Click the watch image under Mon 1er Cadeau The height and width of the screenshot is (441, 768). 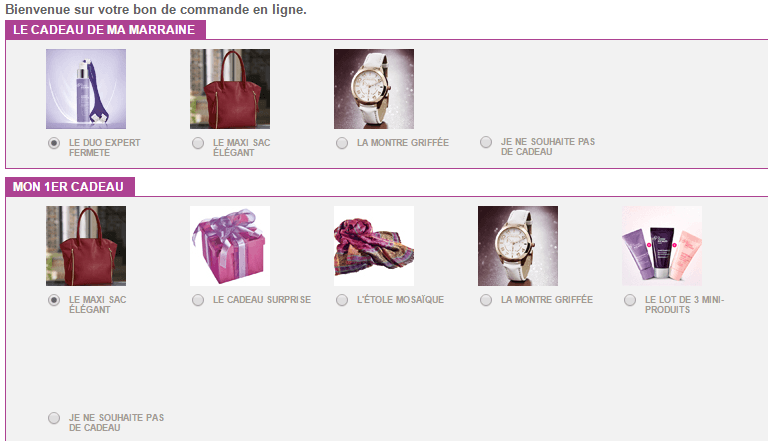pos(518,245)
